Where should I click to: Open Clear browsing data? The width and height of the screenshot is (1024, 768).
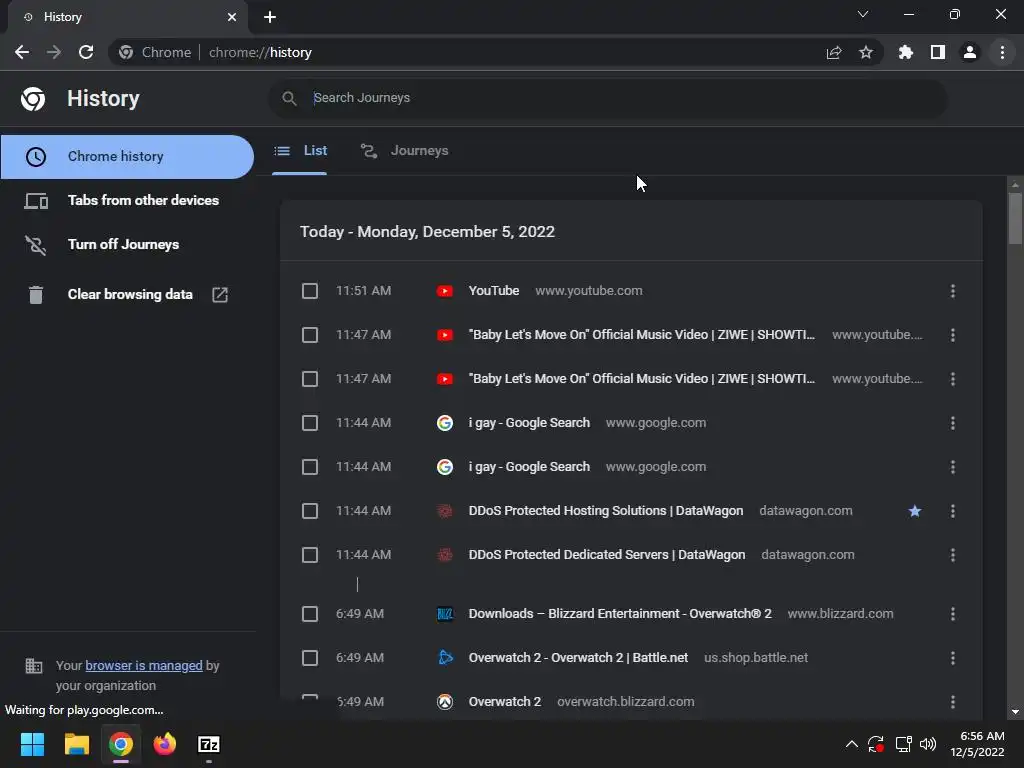click(x=130, y=295)
